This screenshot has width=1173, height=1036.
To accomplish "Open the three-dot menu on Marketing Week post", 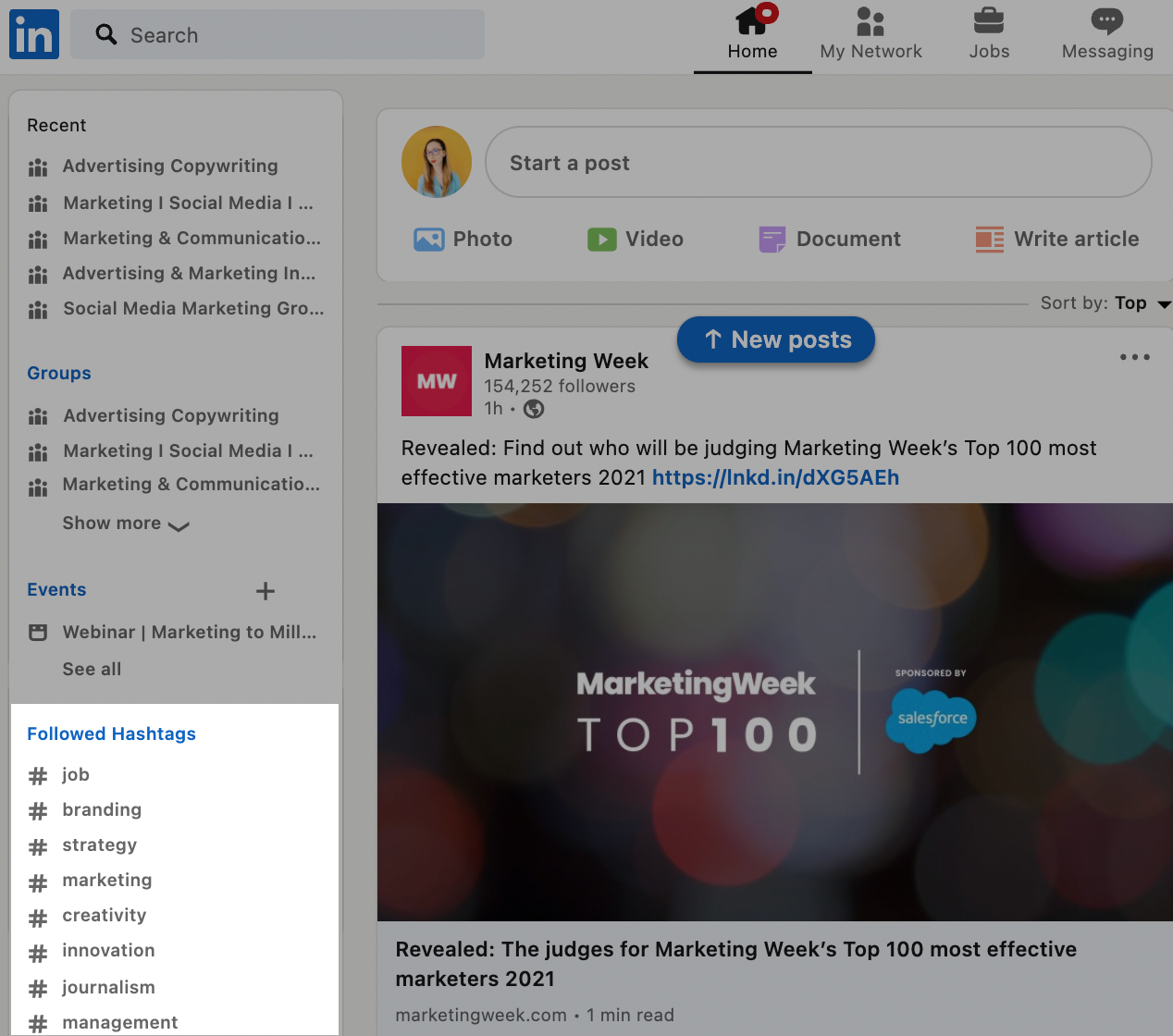I will point(1134,357).
